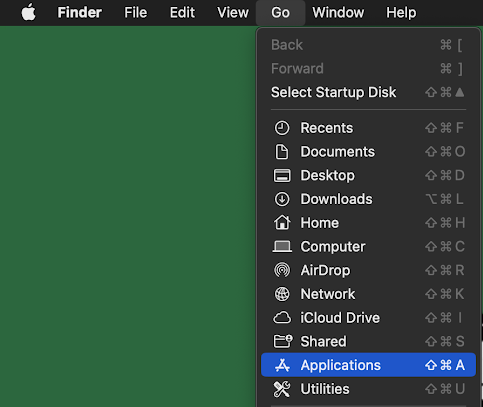Open the Help menu
The image size is (483, 407).
click(401, 13)
